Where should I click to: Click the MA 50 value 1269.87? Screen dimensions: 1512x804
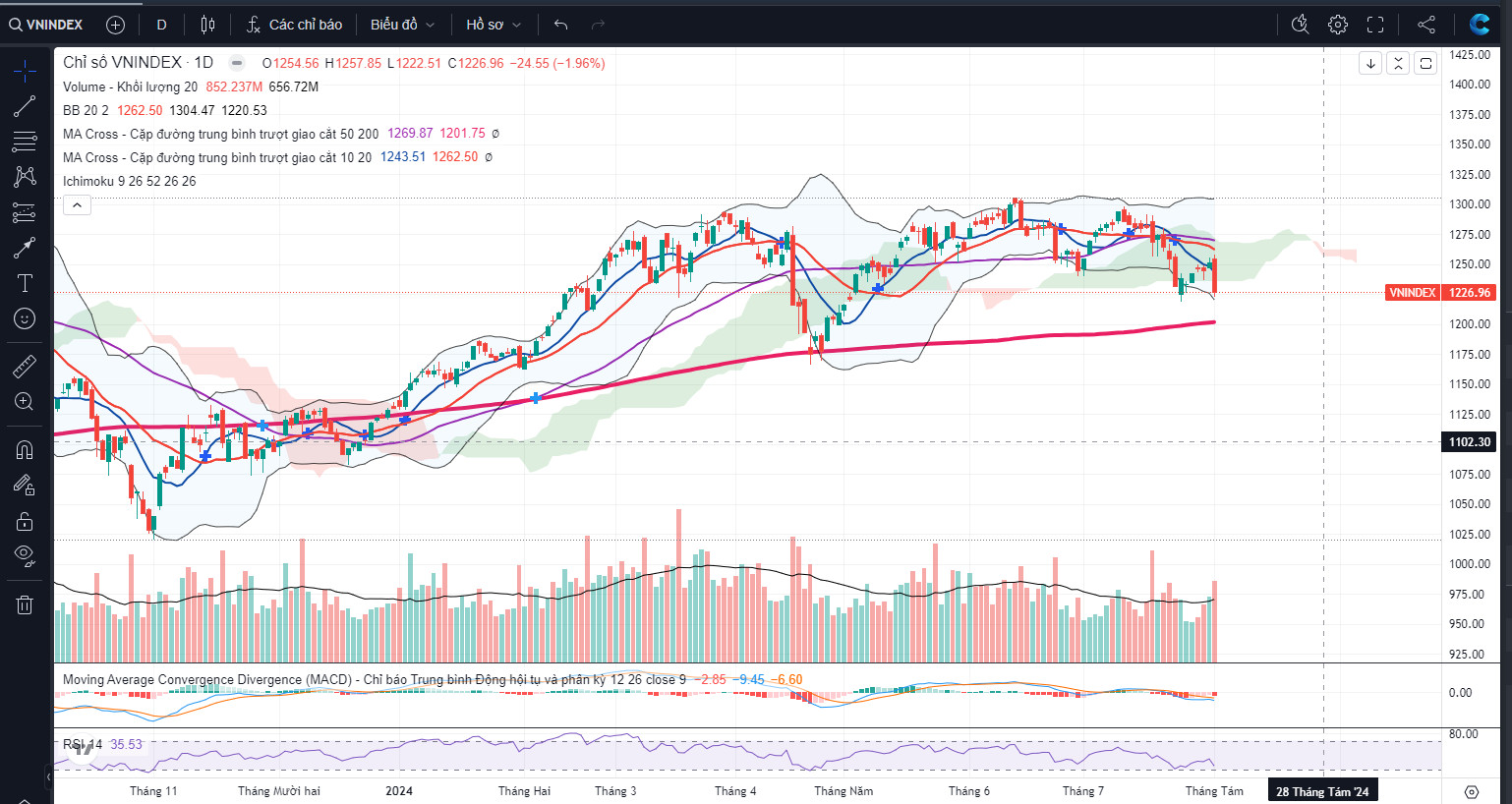(x=409, y=134)
